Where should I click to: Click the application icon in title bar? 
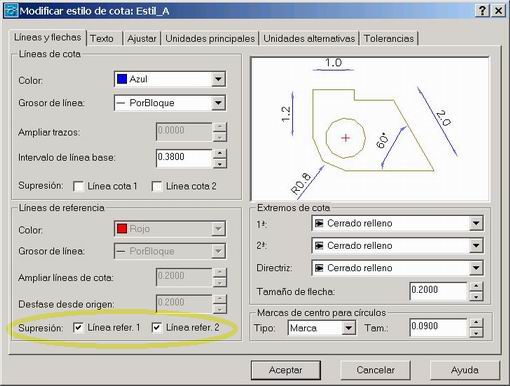click(11, 11)
